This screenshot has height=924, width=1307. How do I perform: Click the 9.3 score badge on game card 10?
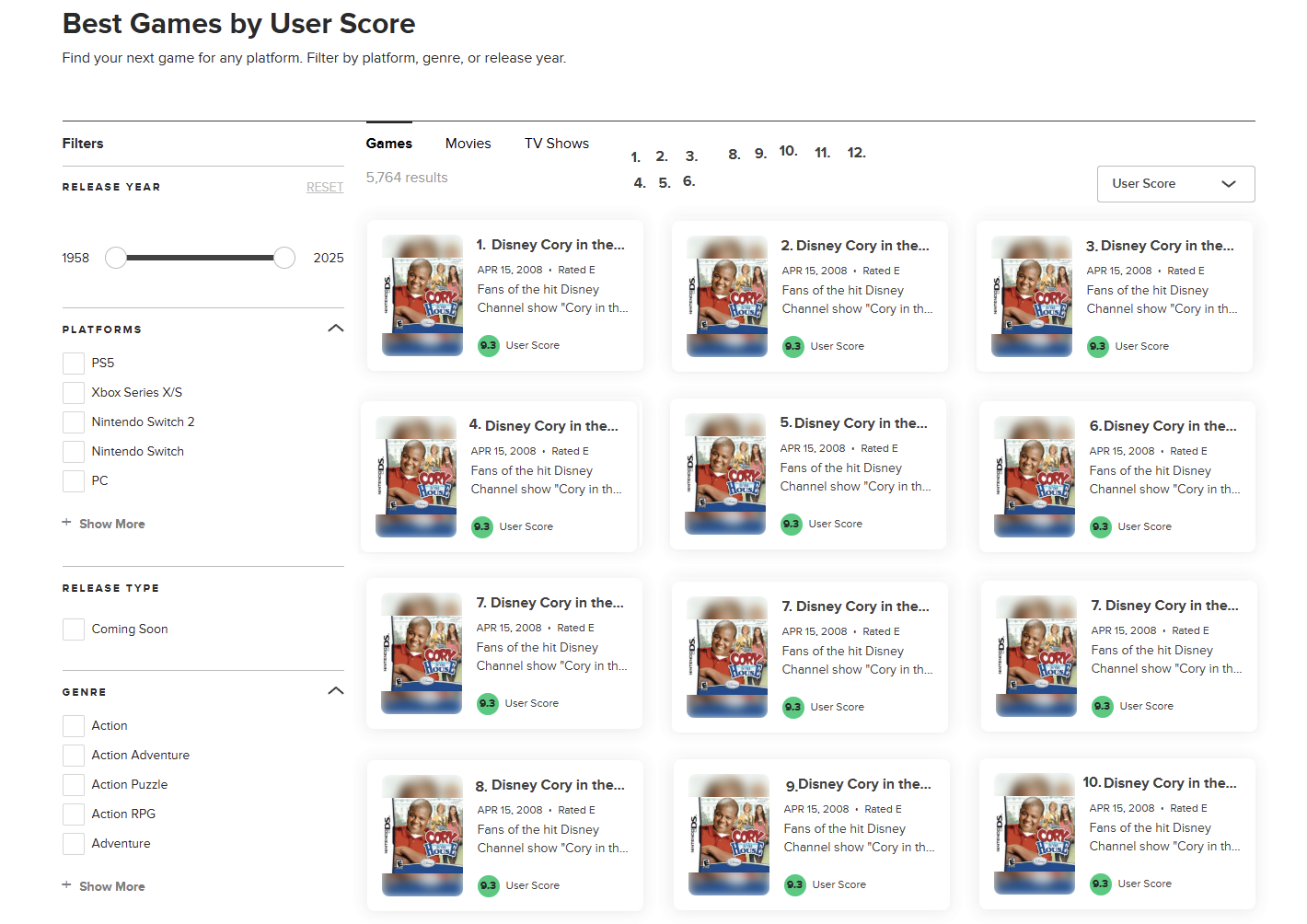[x=1100, y=884]
